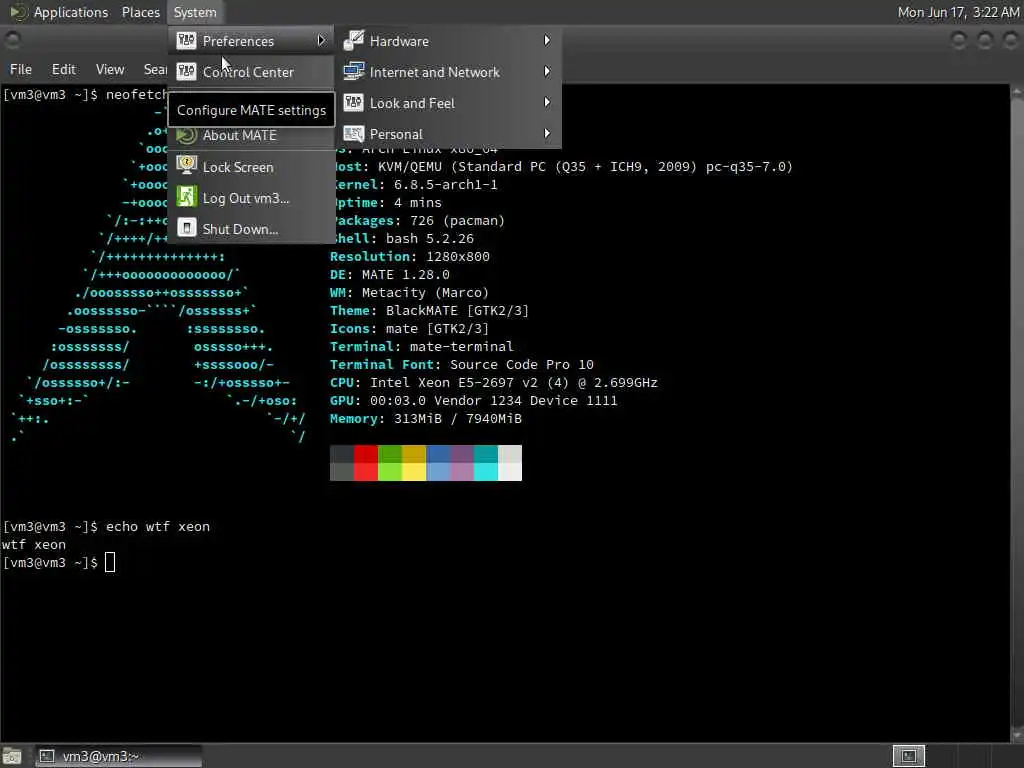
Task: Click the Lock Screen icon
Action: click(x=186, y=166)
